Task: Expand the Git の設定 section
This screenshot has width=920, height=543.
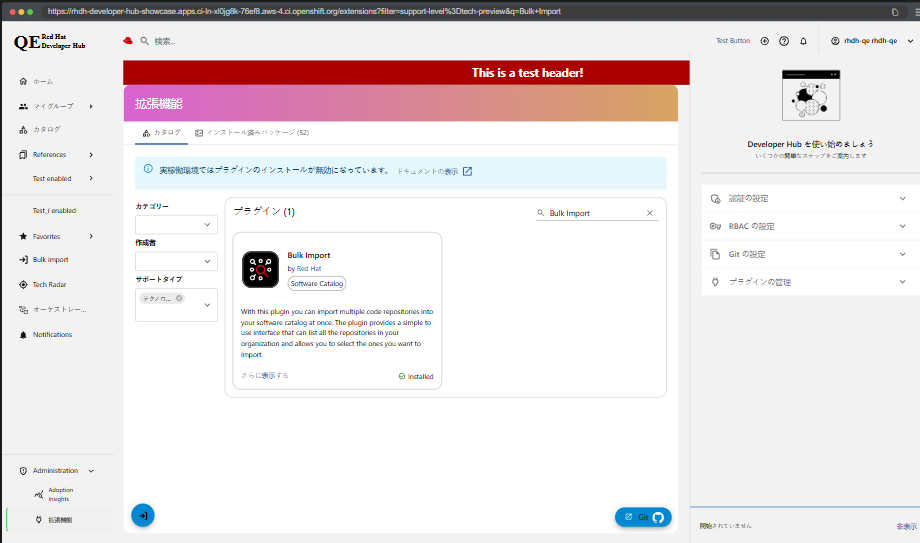Action: tap(810, 254)
